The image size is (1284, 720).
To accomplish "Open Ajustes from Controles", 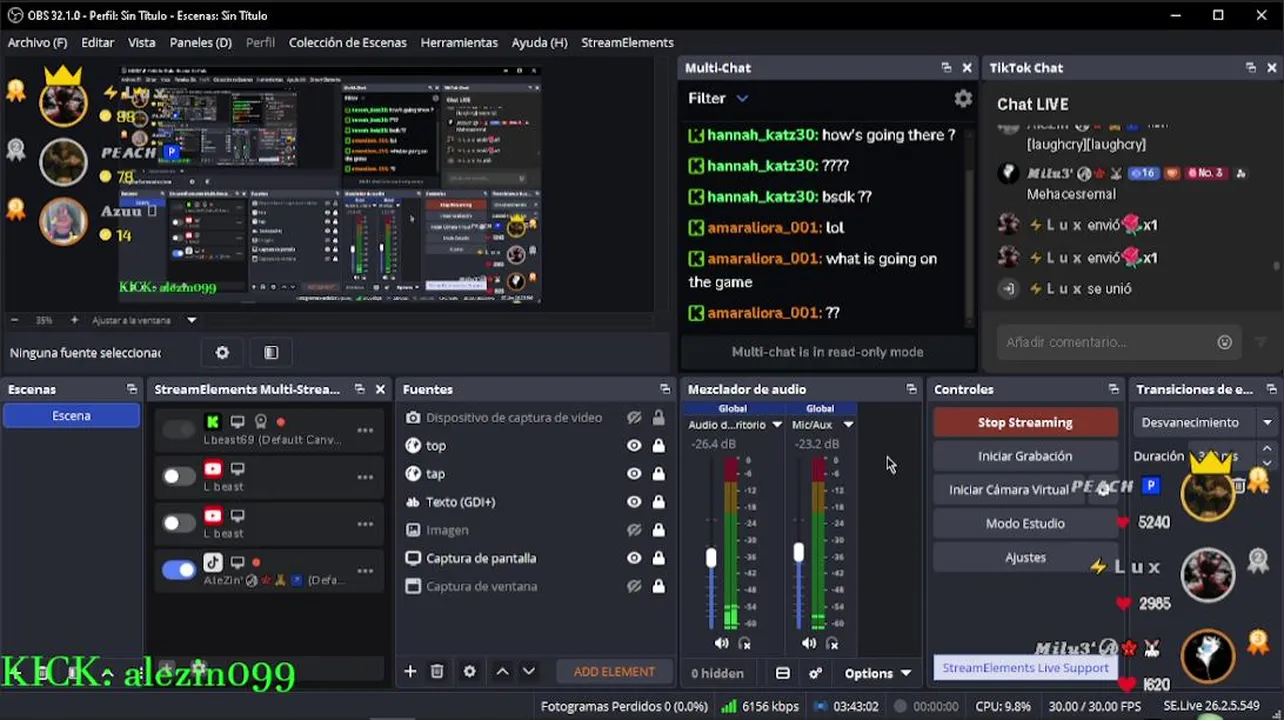I will coord(1025,557).
